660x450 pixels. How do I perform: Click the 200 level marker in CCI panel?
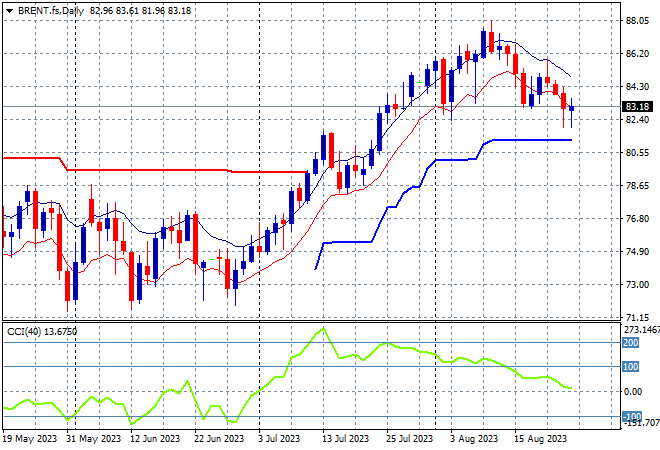tap(631, 343)
